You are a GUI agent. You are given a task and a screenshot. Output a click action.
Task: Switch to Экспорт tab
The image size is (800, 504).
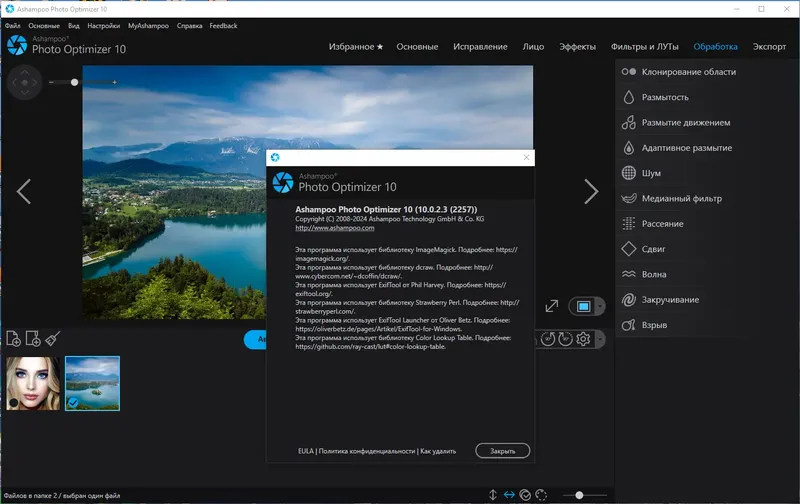[x=769, y=46]
